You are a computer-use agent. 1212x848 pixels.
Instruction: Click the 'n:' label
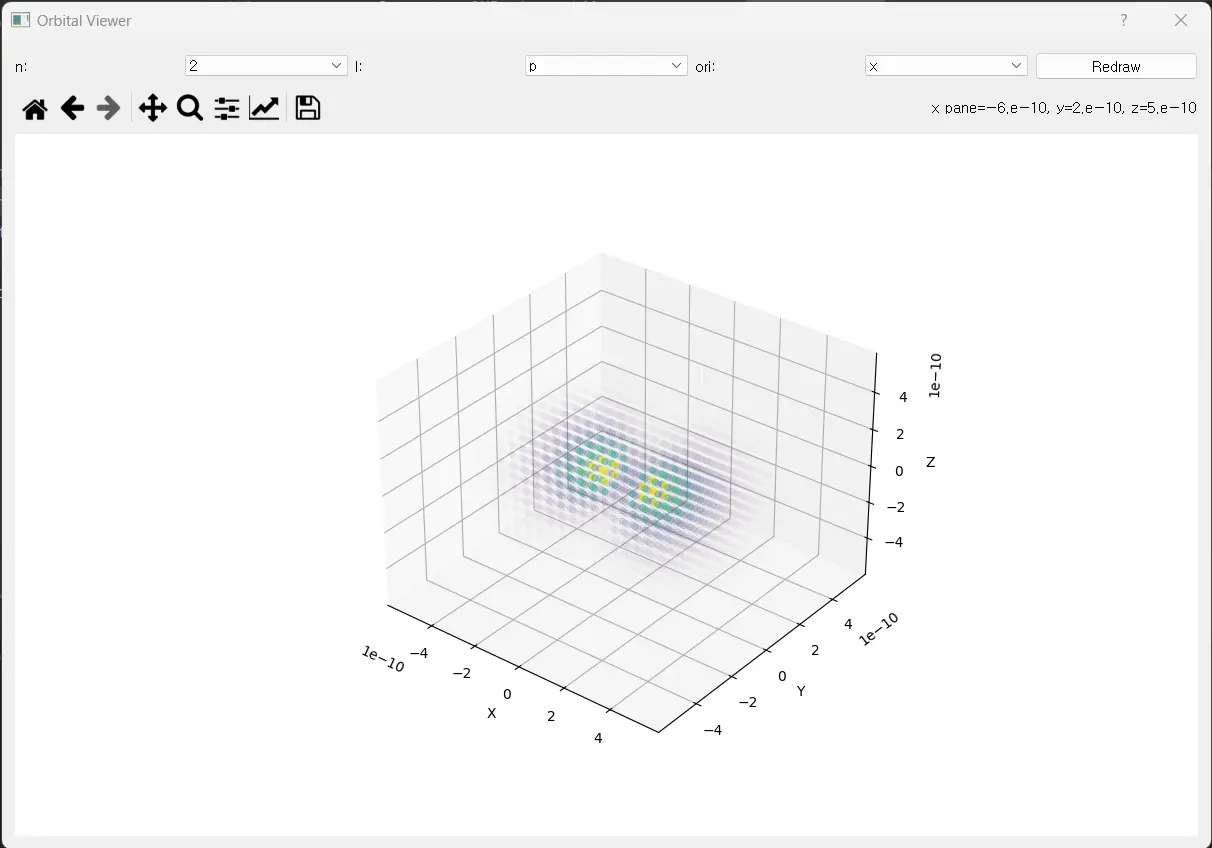(x=21, y=67)
